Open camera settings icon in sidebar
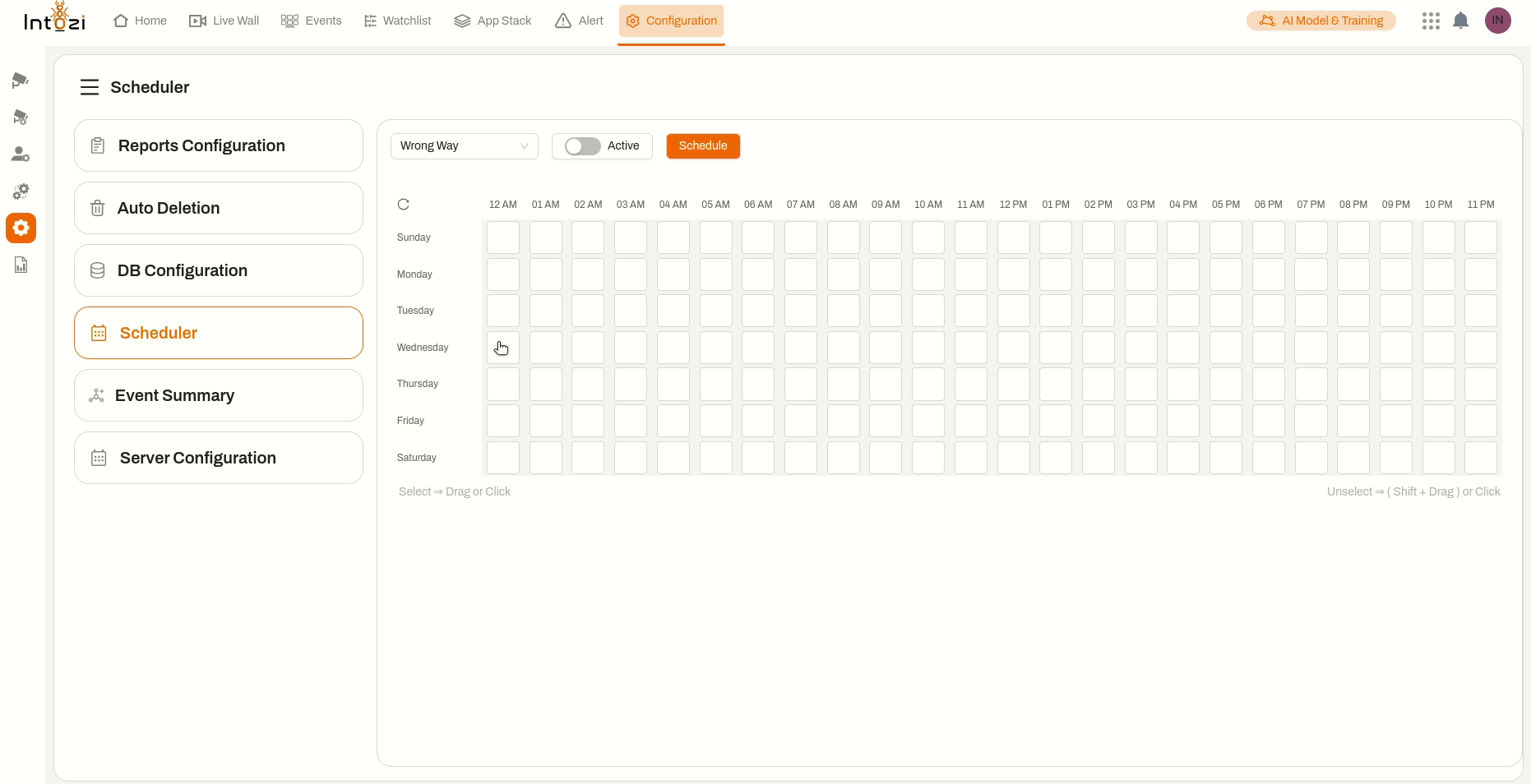 (x=21, y=118)
